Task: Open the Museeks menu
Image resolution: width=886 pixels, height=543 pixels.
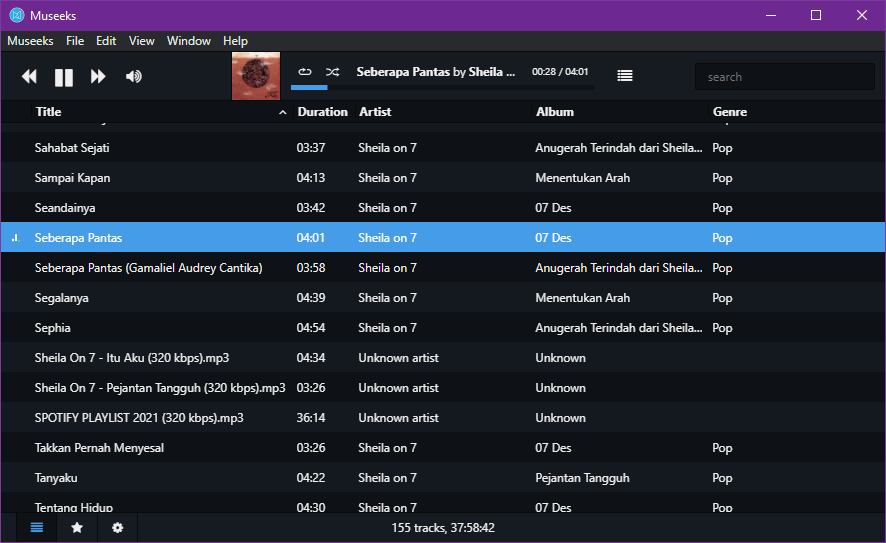Action: [x=31, y=41]
